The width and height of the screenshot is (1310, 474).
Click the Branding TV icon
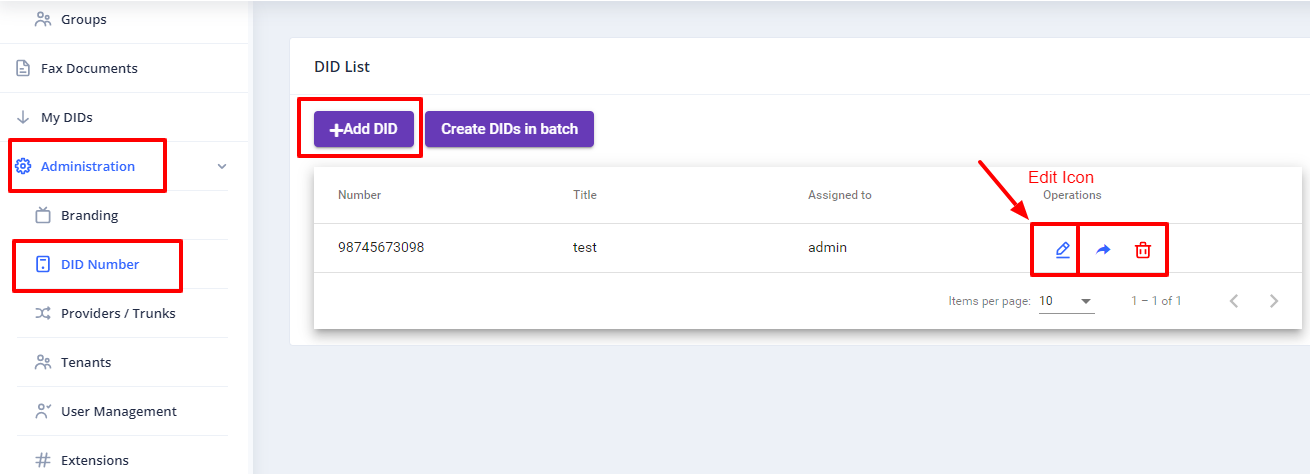43,215
